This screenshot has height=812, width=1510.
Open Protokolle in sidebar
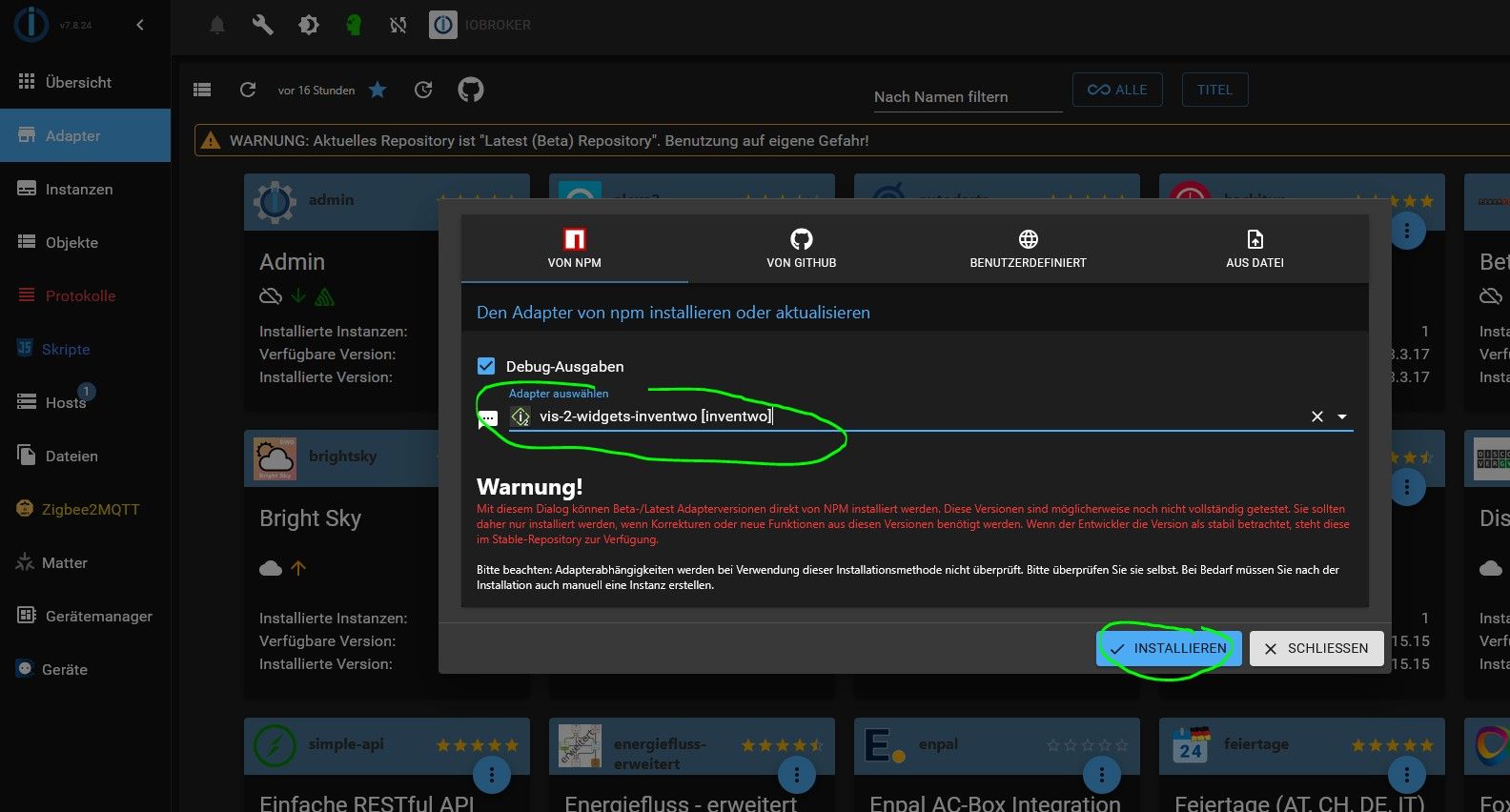coord(85,295)
